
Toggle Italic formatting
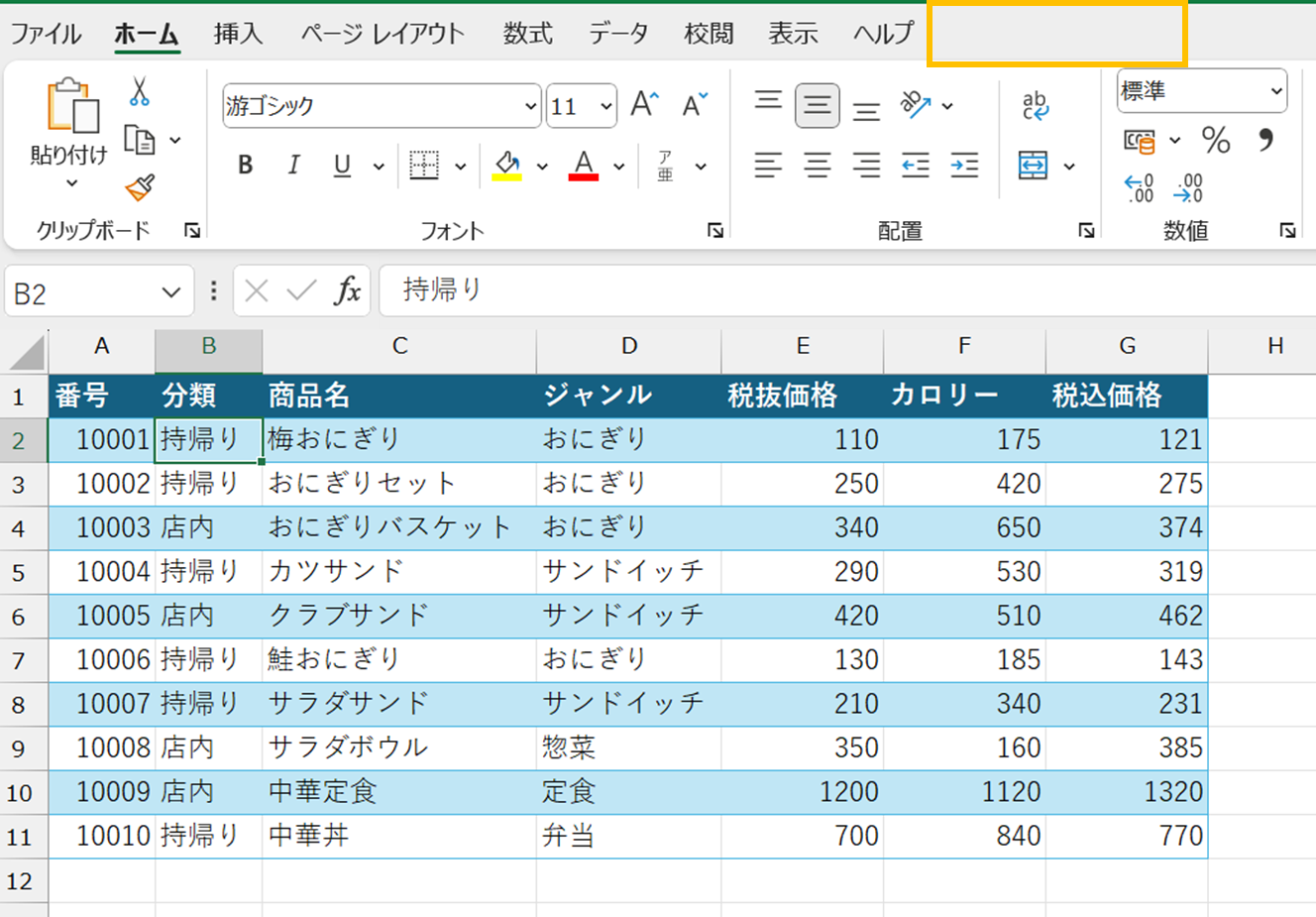point(293,166)
